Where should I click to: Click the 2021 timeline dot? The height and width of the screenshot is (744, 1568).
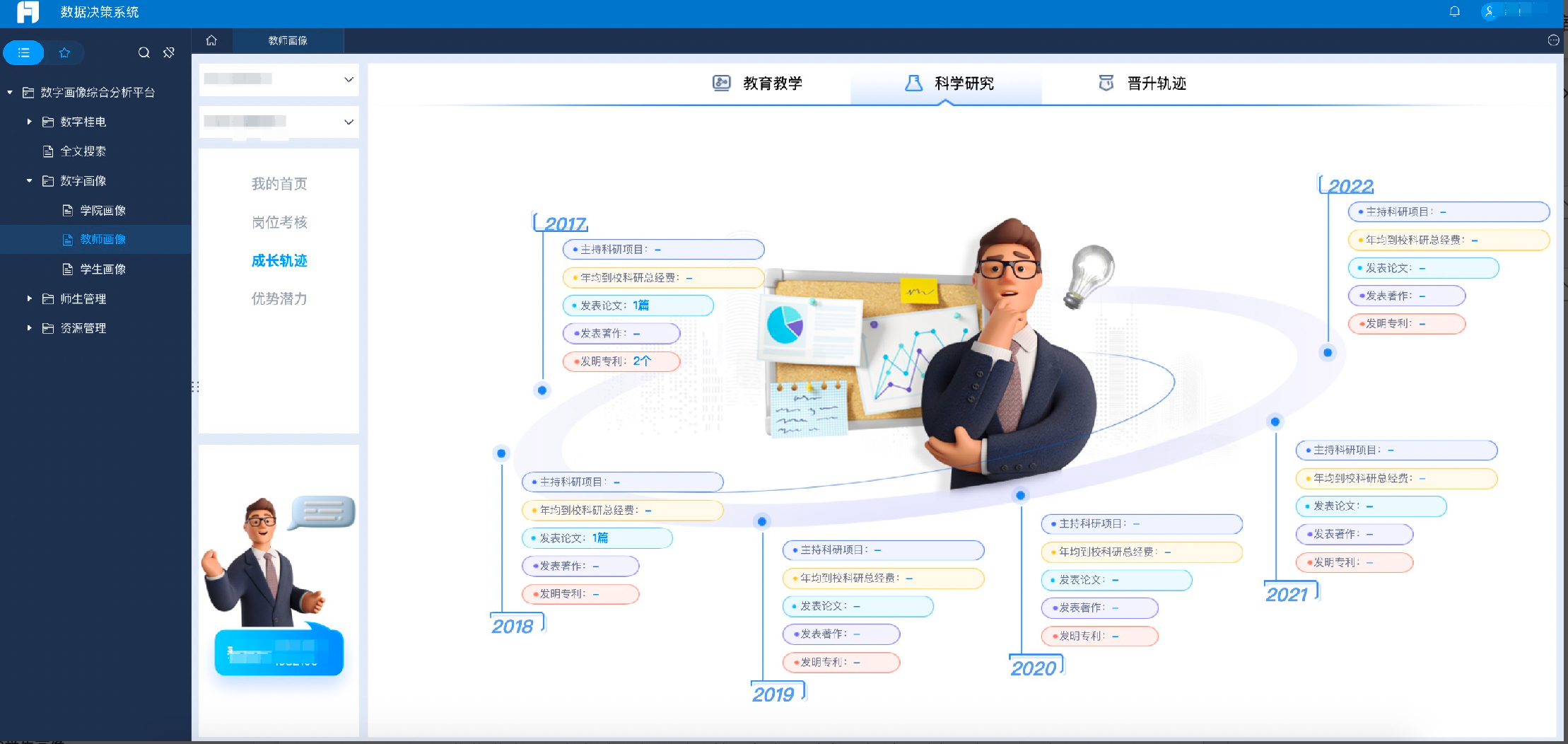1275,422
